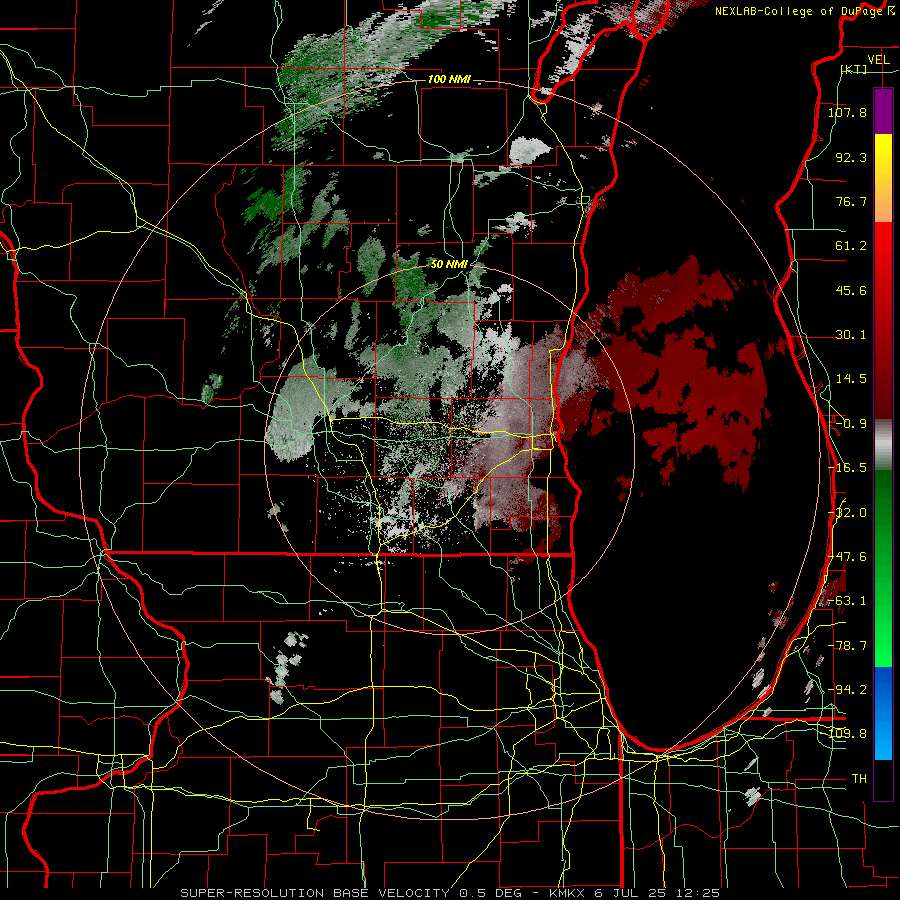The image size is (900, 900).
Task: Click the TH threshold label
Action: pyautogui.click(x=859, y=778)
